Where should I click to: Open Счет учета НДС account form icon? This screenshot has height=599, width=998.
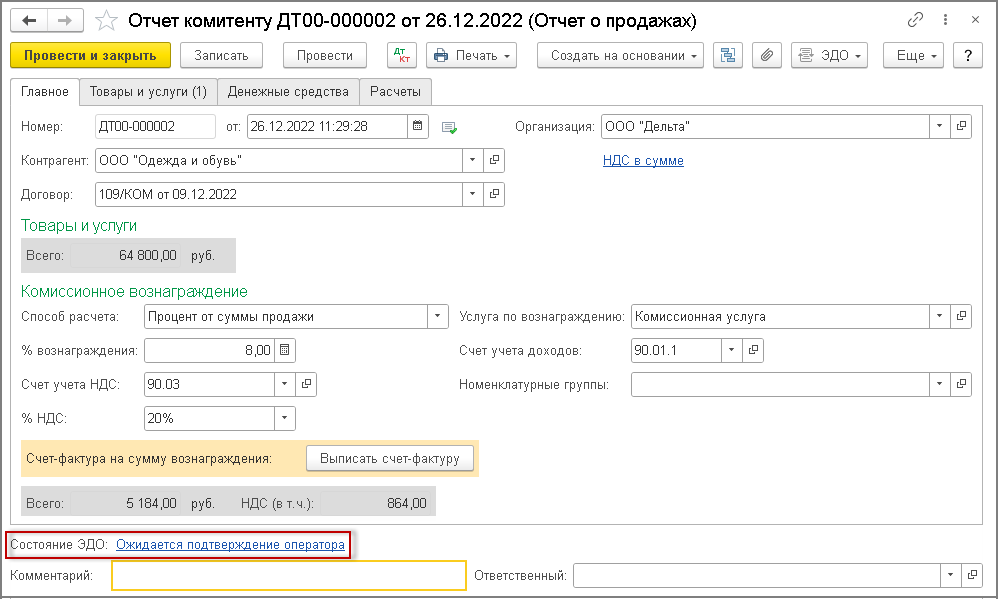click(x=306, y=384)
